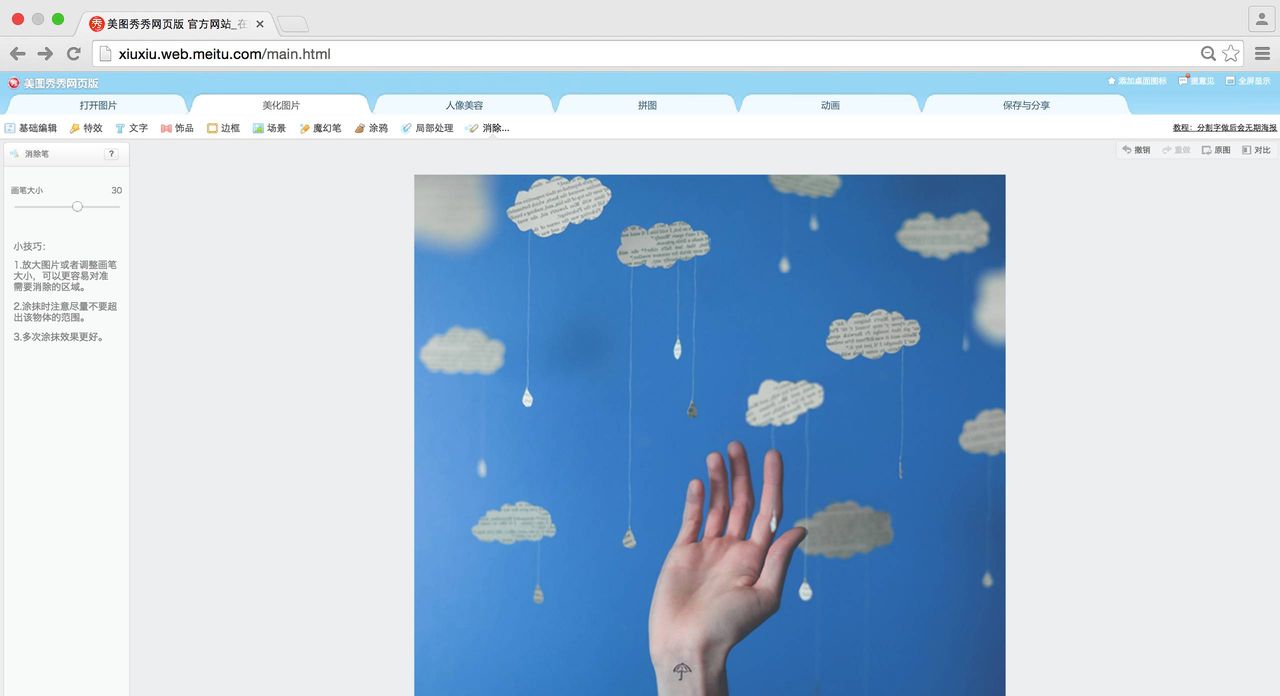
Task: Switch to the 打开图片 tab
Action: [98, 105]
